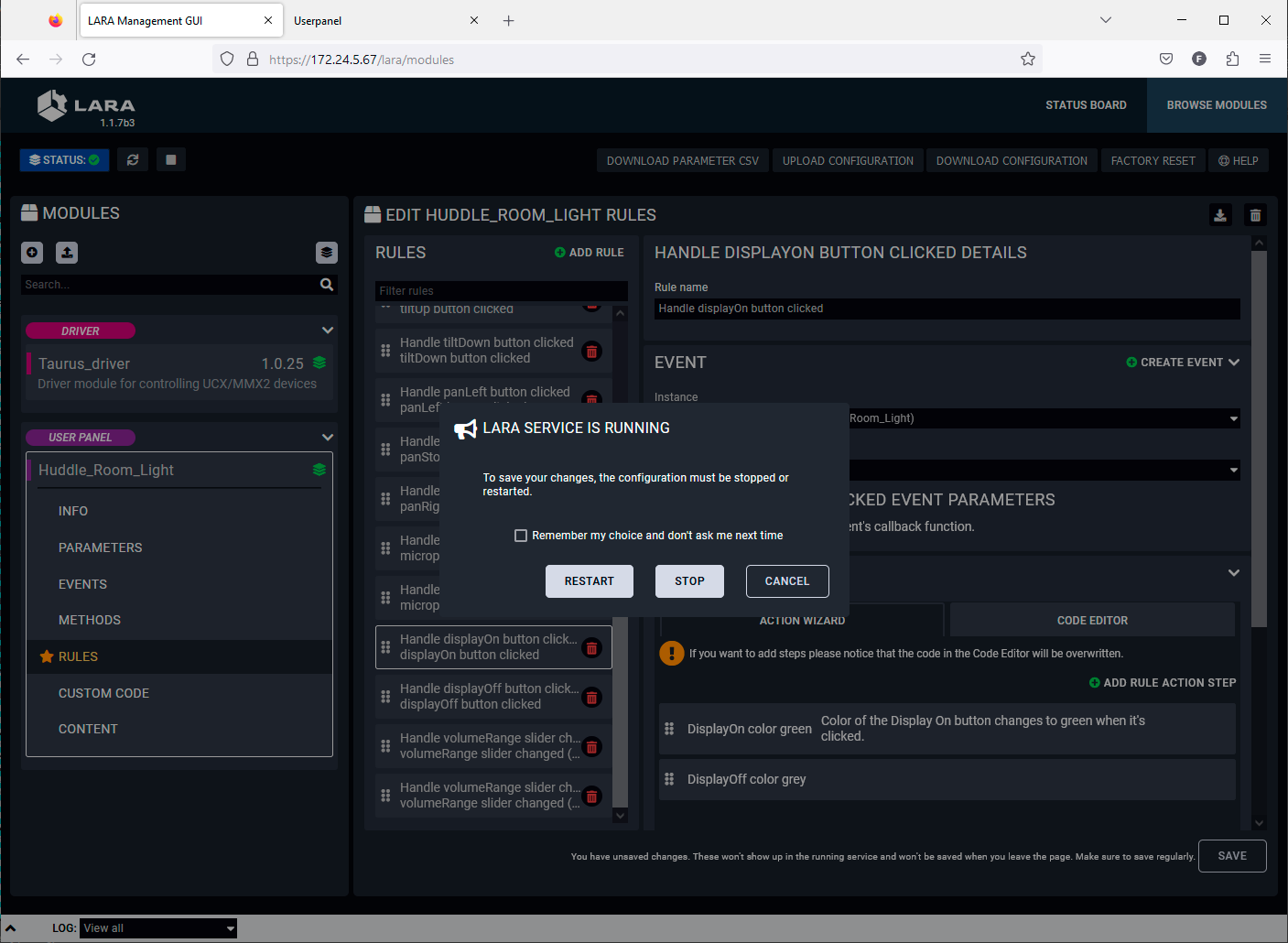Click the stop square icon in toolbar
Viewport: 1288px width, 943px height.
(x=170, y=160)
